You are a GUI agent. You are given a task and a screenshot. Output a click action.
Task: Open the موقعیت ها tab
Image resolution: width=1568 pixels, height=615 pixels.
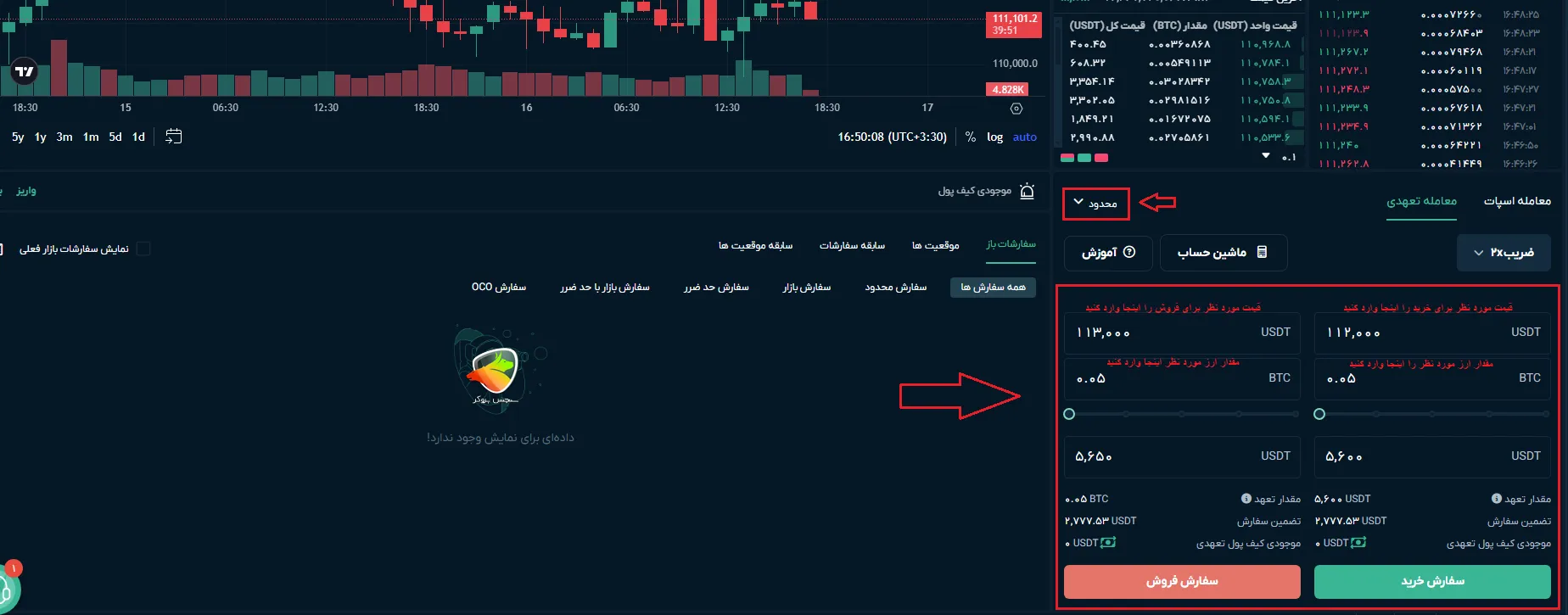pos(936,245)
